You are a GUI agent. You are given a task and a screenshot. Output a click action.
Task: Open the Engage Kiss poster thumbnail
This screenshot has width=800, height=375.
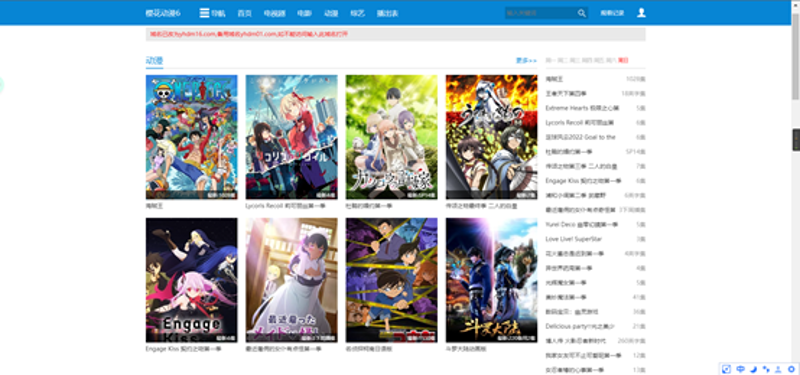click(191, 280)
